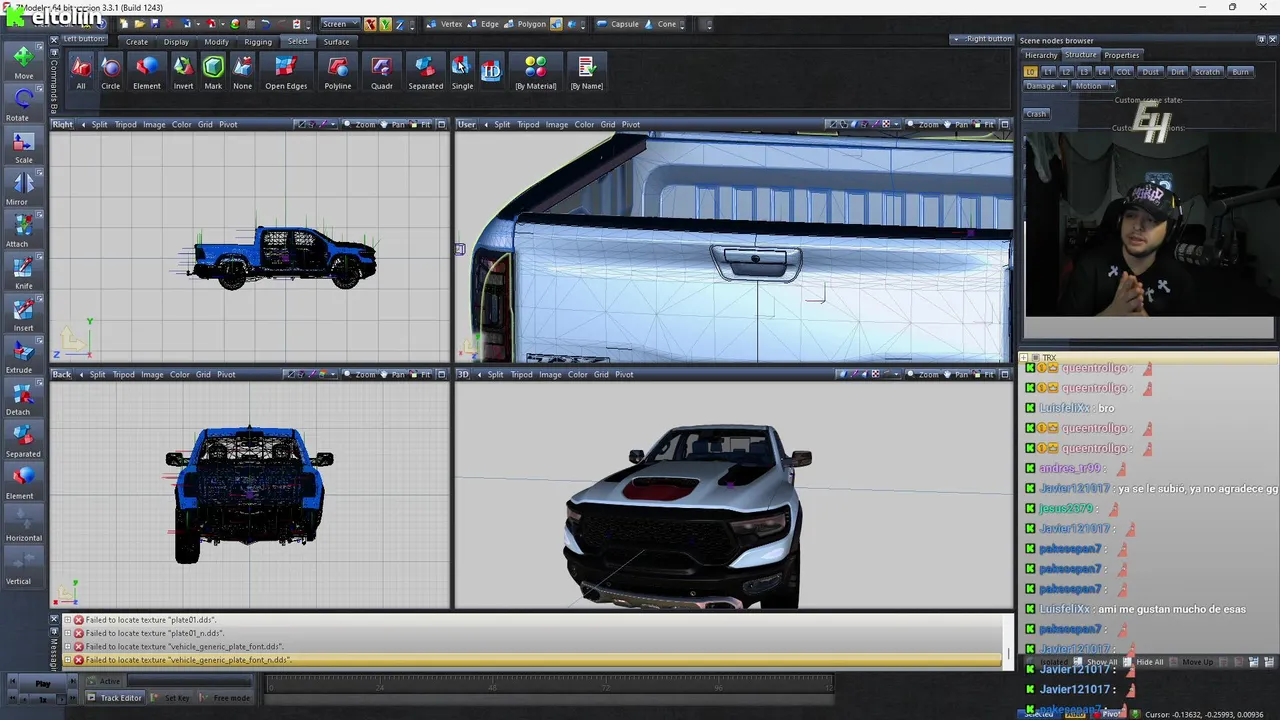Click the Element tool in left sidebar
Image resolution: width=1280 pixels, height=720 pixels.
tap(23, 482)
